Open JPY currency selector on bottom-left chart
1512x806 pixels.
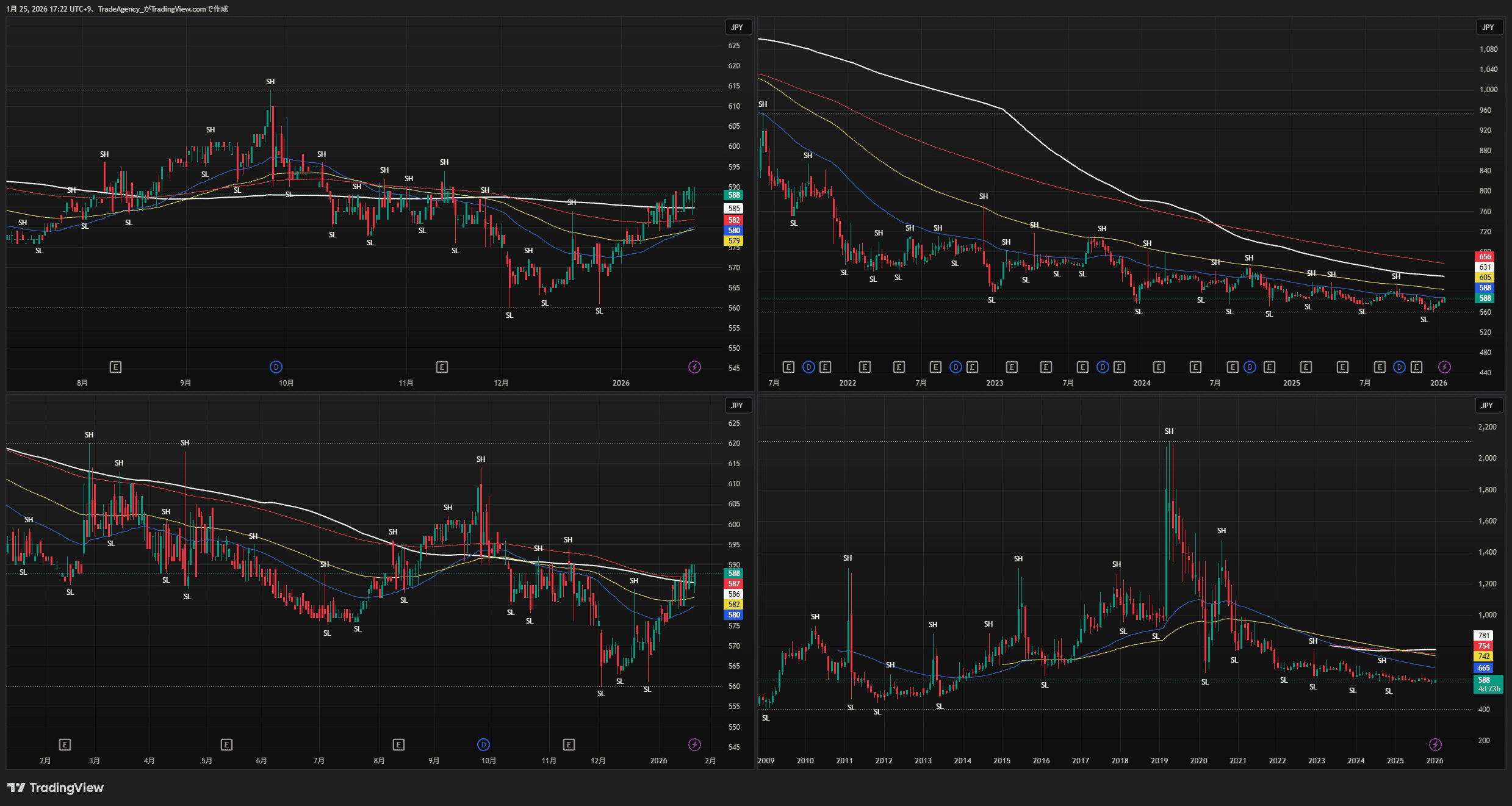click(x=737, y=405)
